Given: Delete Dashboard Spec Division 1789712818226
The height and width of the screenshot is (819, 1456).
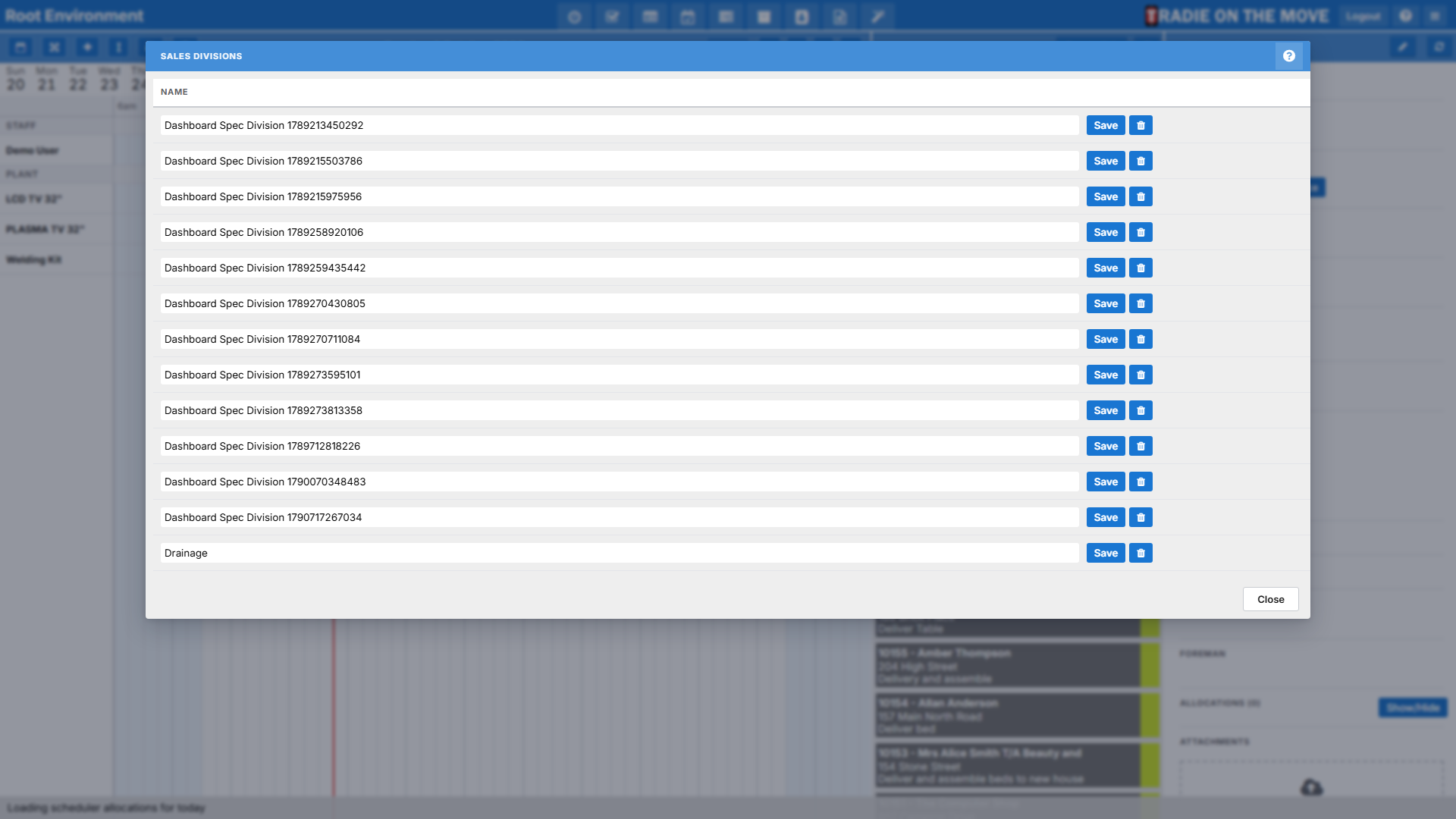Looking at the screenshot, I should (1141, 446).
